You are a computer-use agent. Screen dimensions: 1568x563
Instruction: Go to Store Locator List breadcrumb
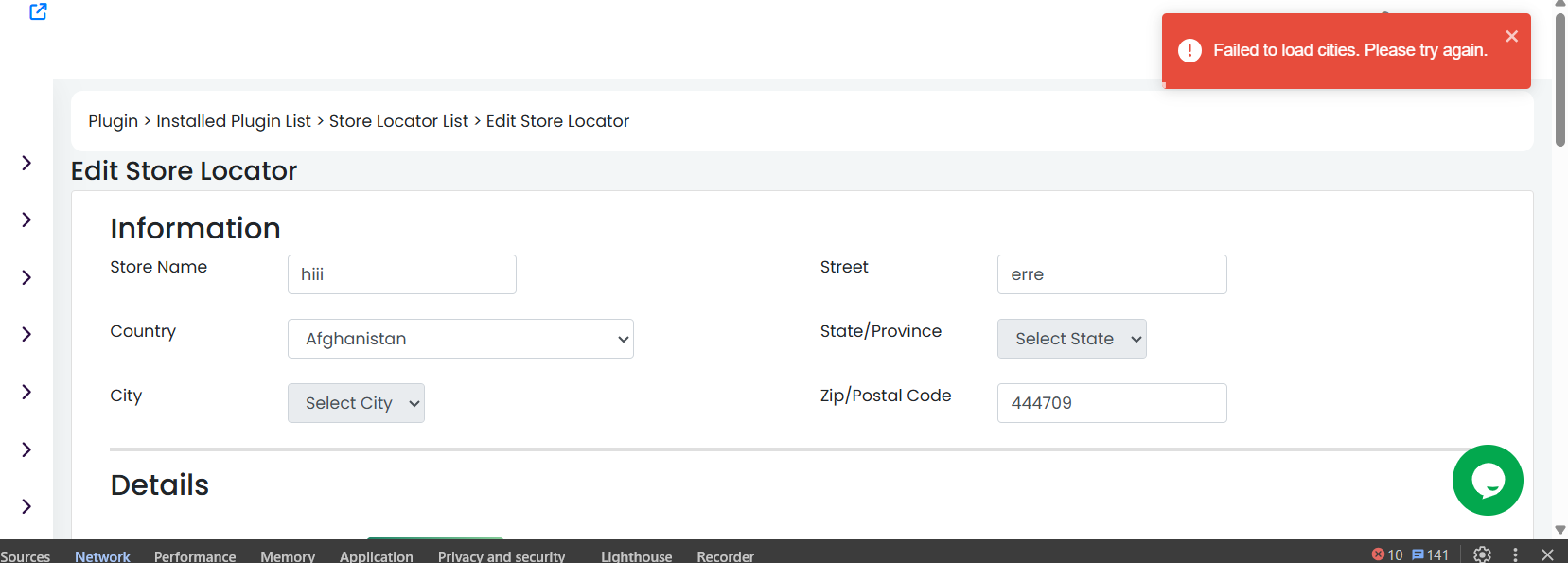(398, 121)
